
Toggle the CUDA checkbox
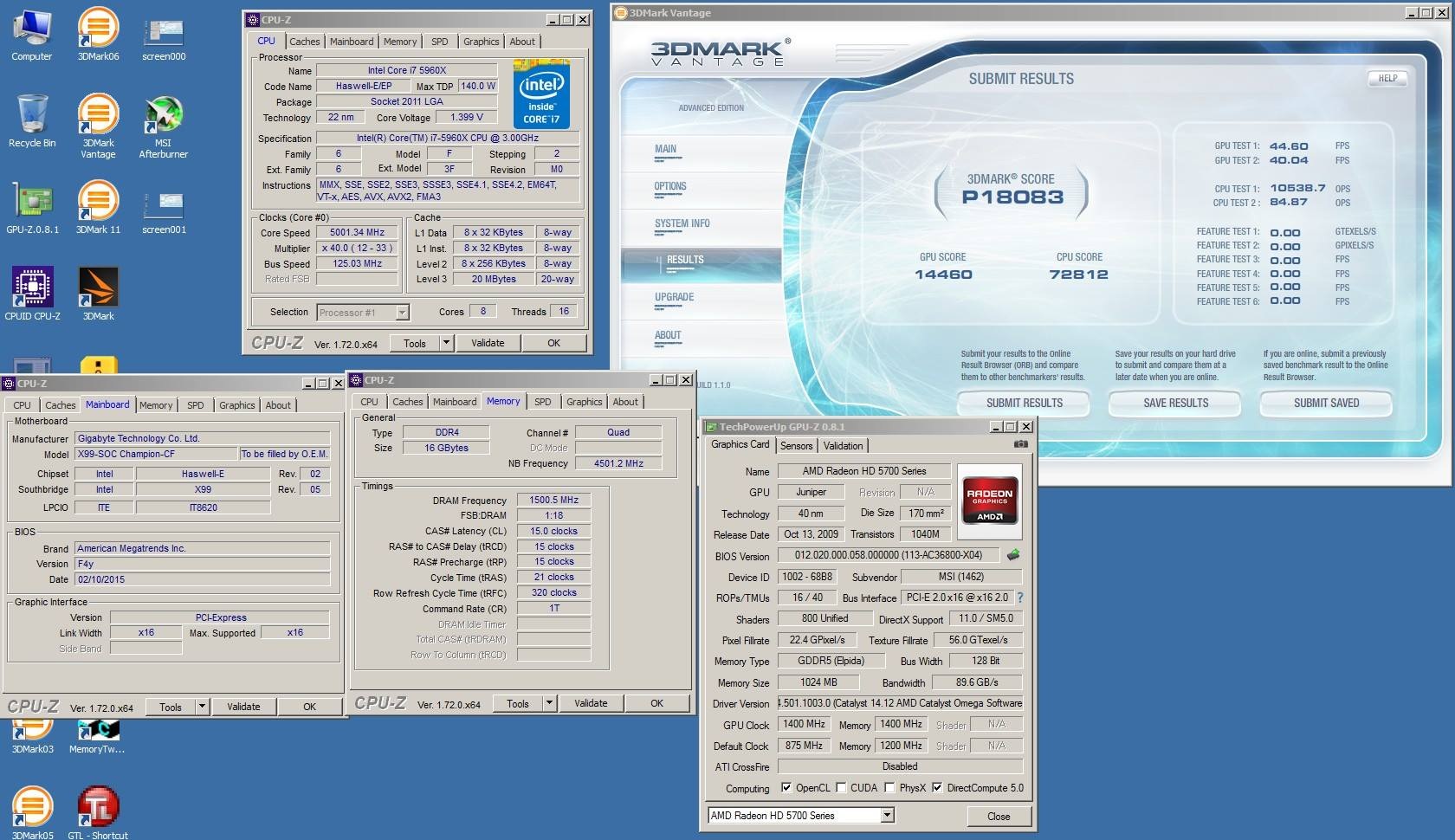pos(840,788)
